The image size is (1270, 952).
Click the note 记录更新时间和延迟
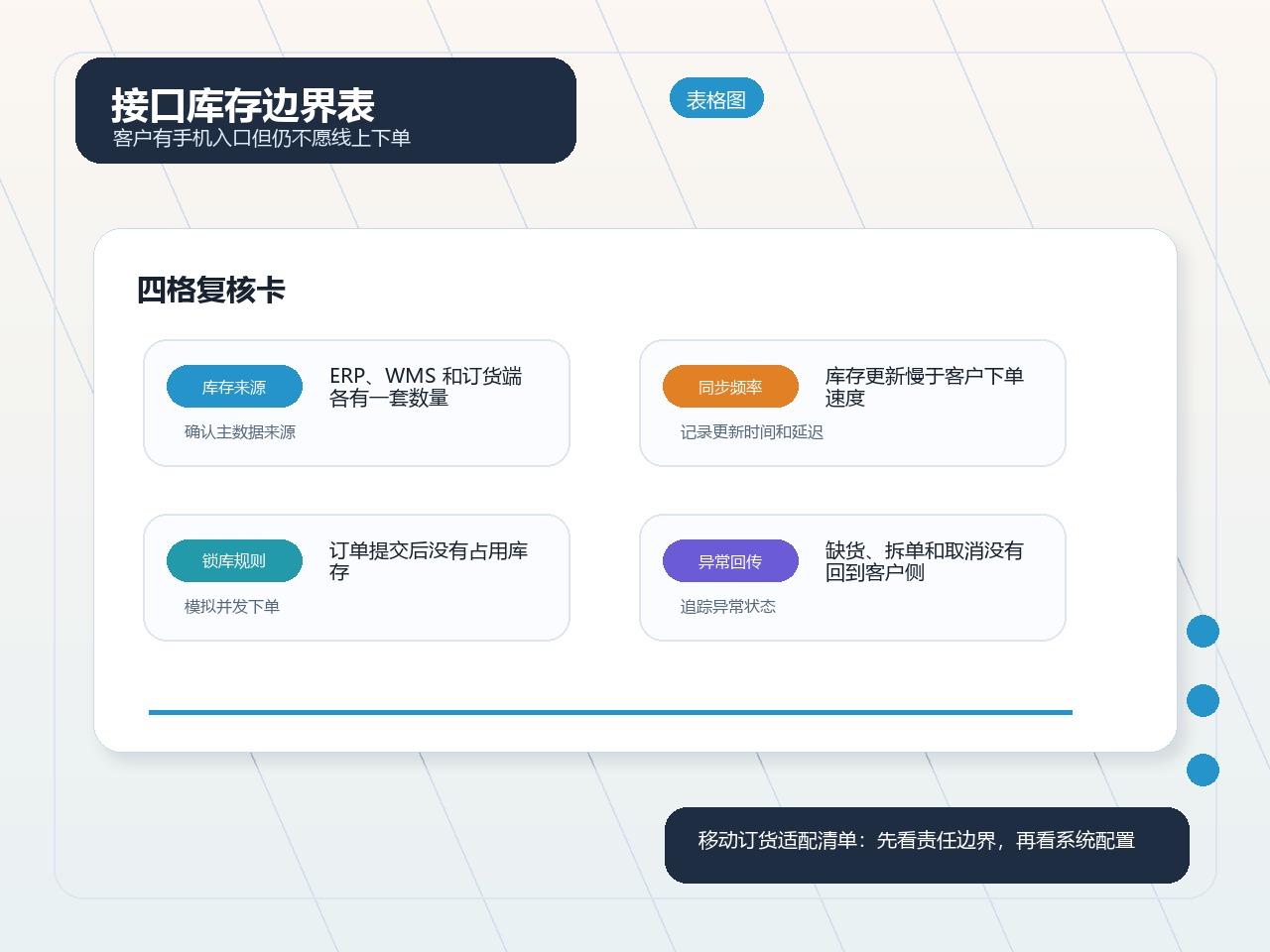click(x=752, y=432)
